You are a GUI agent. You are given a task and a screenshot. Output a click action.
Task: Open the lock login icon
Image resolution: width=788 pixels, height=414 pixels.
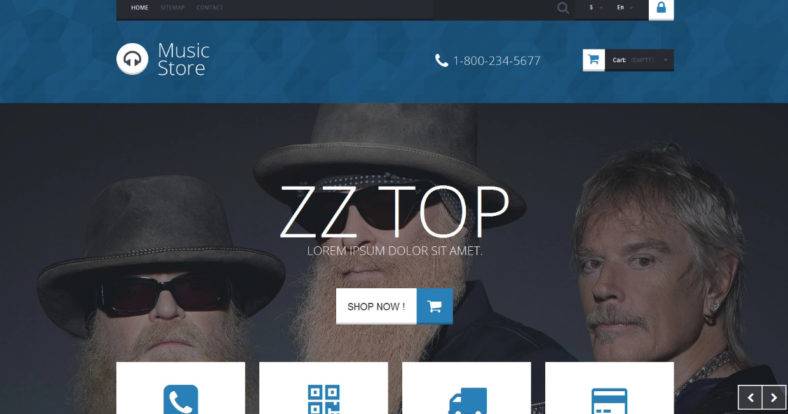(x=661, y=8)
